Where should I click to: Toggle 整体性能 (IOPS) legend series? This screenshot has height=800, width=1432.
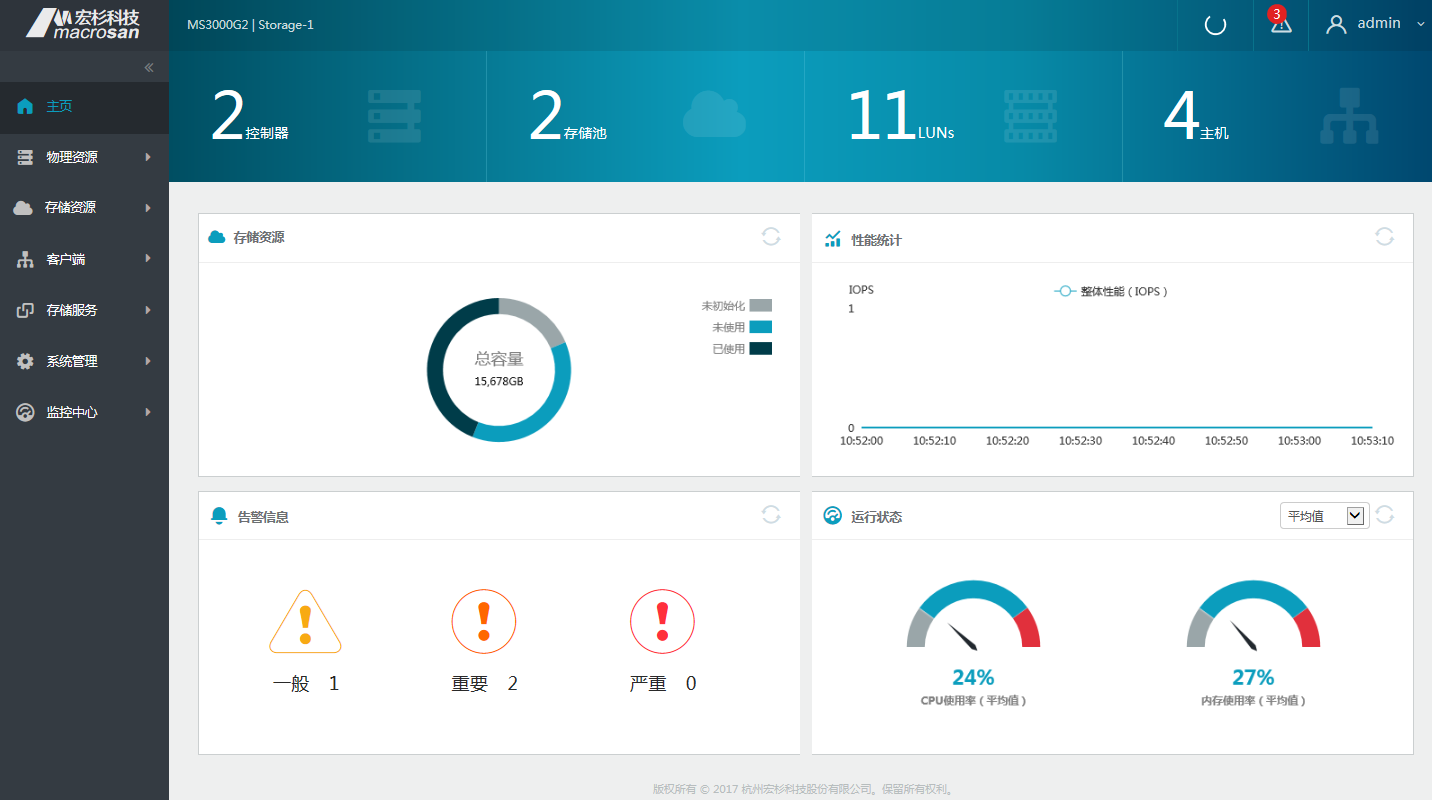[x=1111, y=291]
